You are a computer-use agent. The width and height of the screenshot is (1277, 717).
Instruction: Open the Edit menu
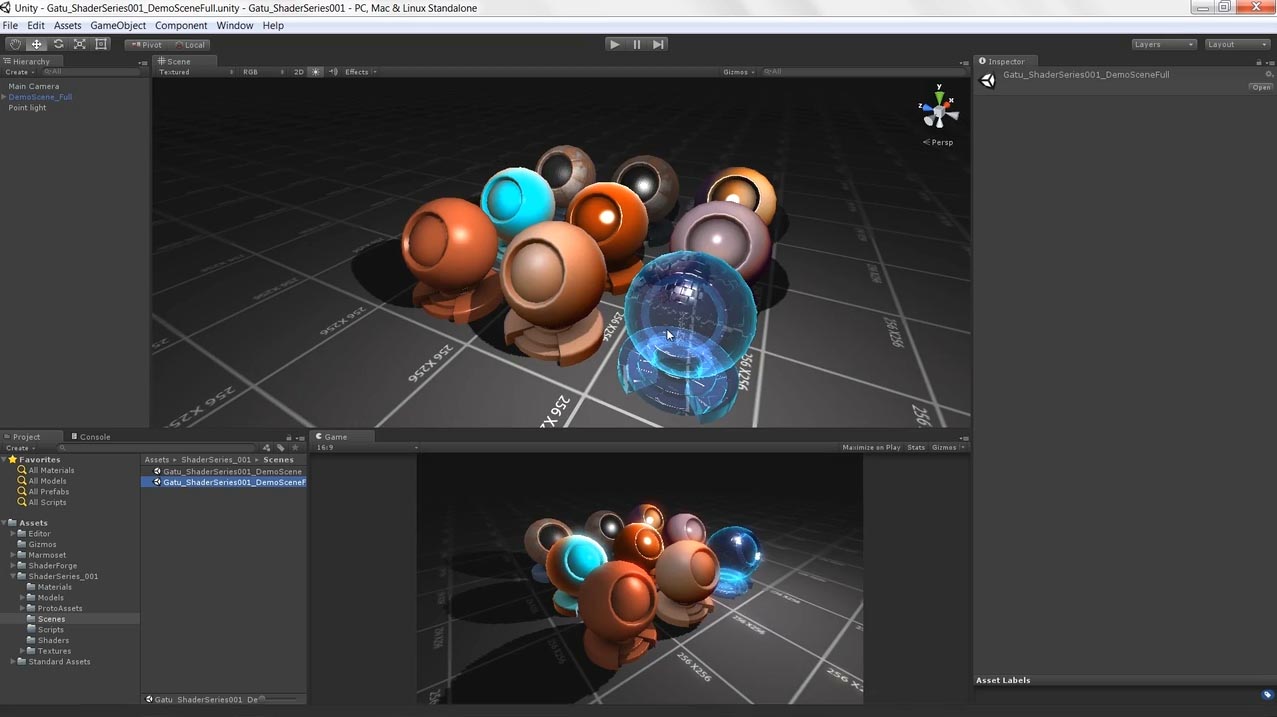click(x=36, y=26)
